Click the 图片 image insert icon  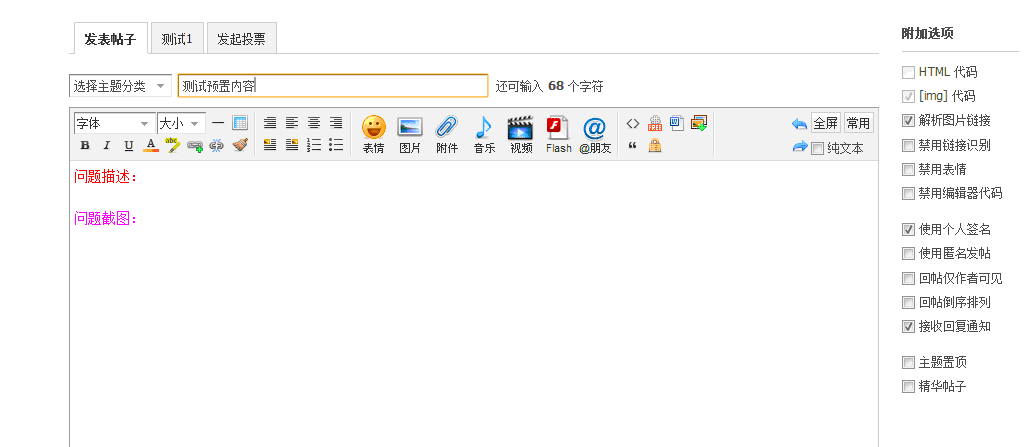click(x=410, y=134)
